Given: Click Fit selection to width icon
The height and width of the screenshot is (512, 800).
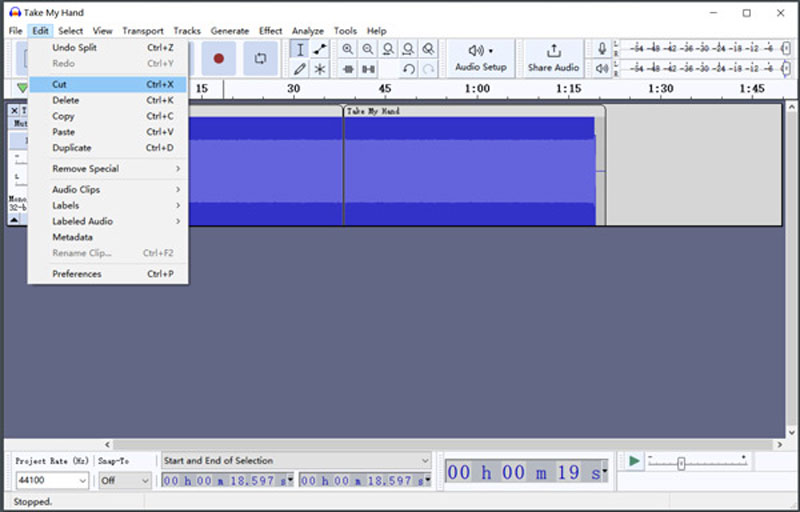Looking at the screenshot, I should click(x=388, y=49).
